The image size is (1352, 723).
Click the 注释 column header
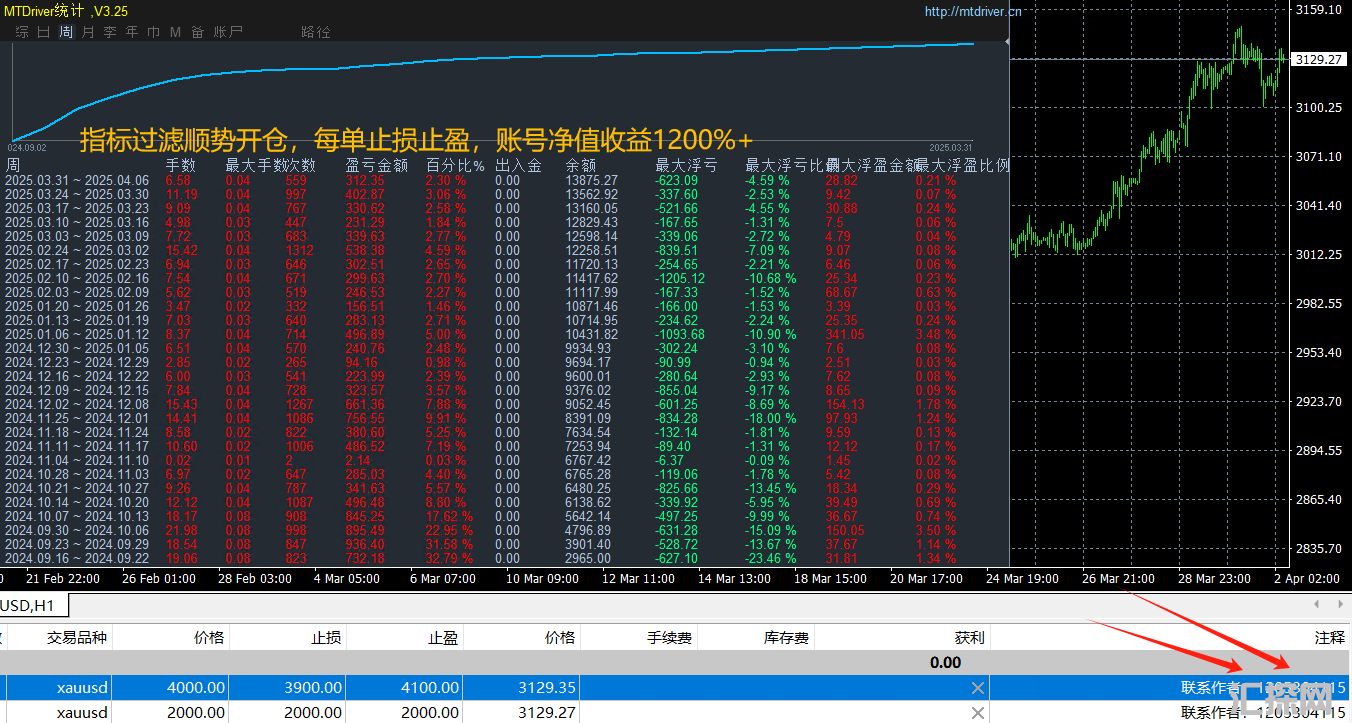pos(1329,637)
